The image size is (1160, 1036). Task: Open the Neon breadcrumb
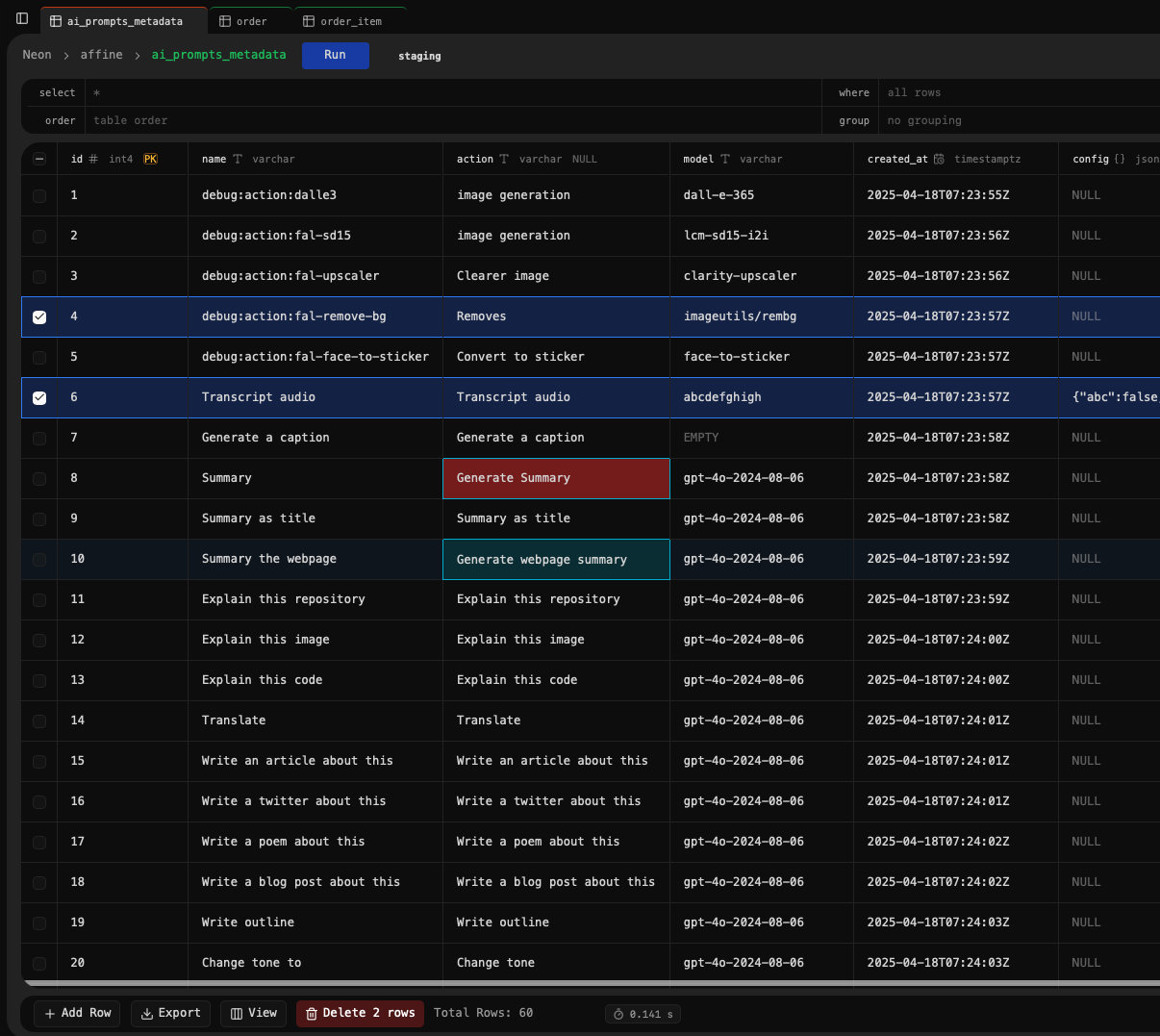point(38,55)
